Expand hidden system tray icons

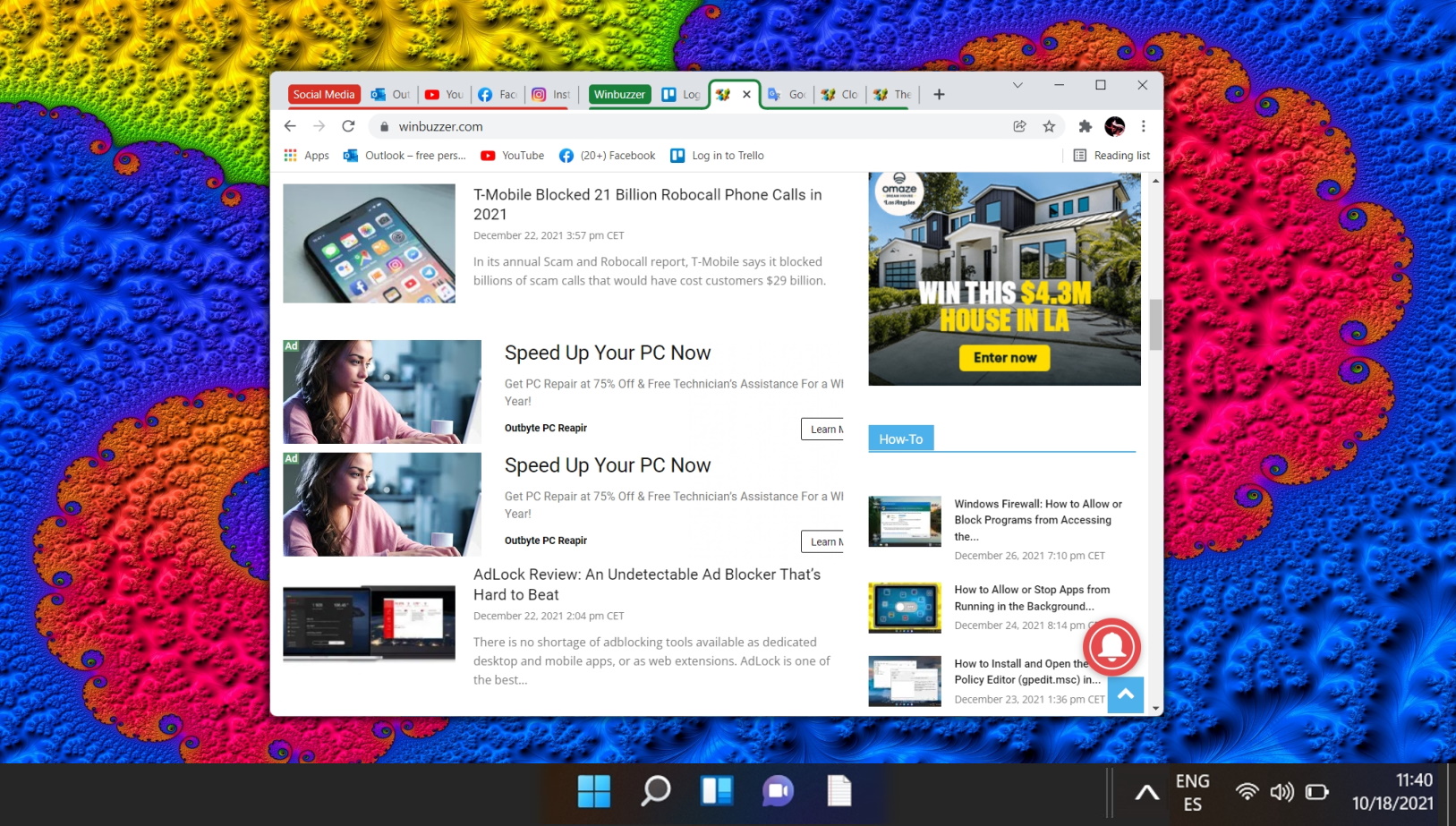1145,791
